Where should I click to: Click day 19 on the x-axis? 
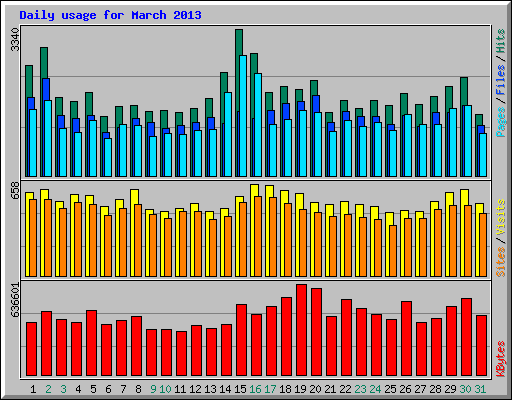point(300,389)
